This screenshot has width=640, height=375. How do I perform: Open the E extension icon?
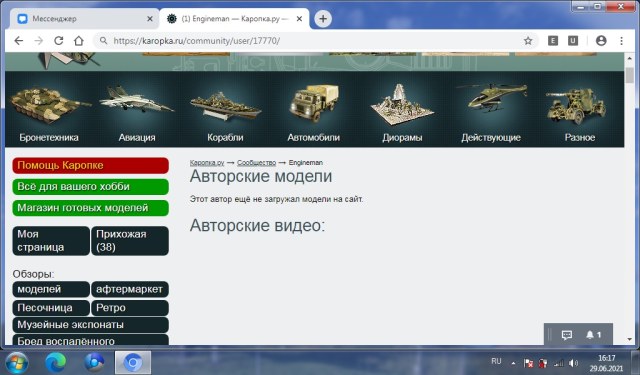tap(553, 41)
